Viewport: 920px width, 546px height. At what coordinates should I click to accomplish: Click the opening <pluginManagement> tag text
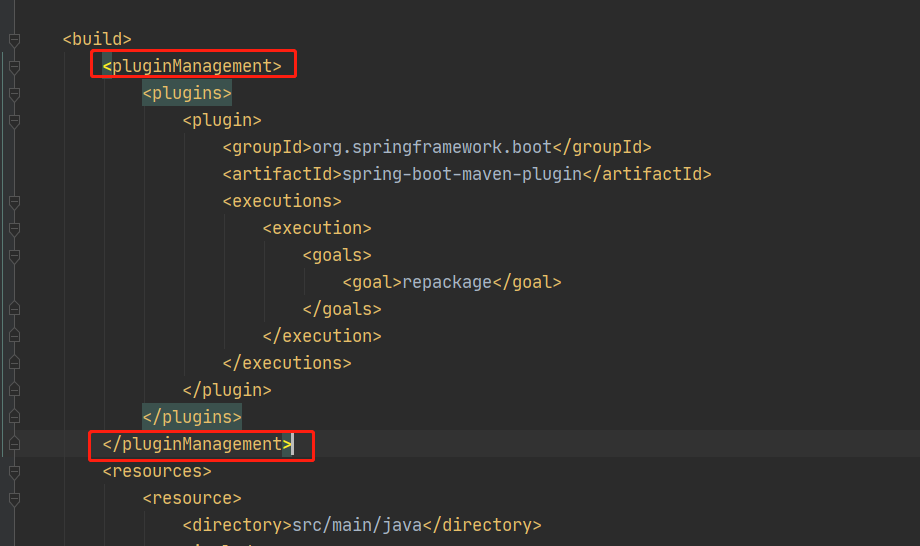(x=192, y=66)
